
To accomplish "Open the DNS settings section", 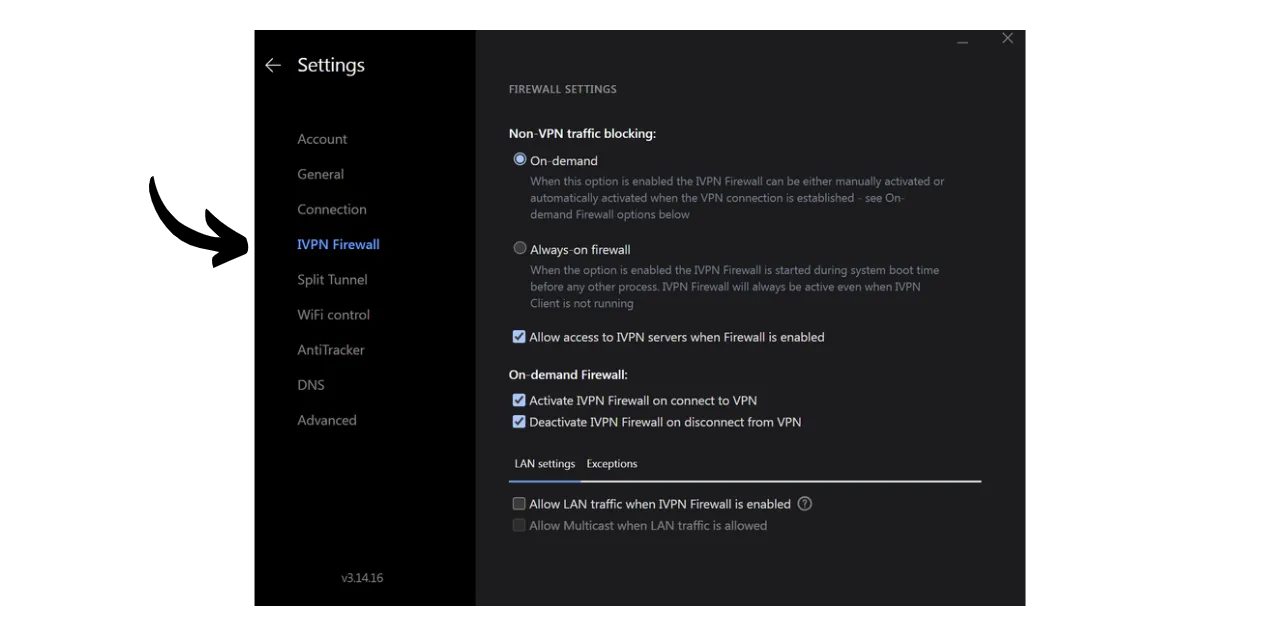I will (x=311, y=385).
